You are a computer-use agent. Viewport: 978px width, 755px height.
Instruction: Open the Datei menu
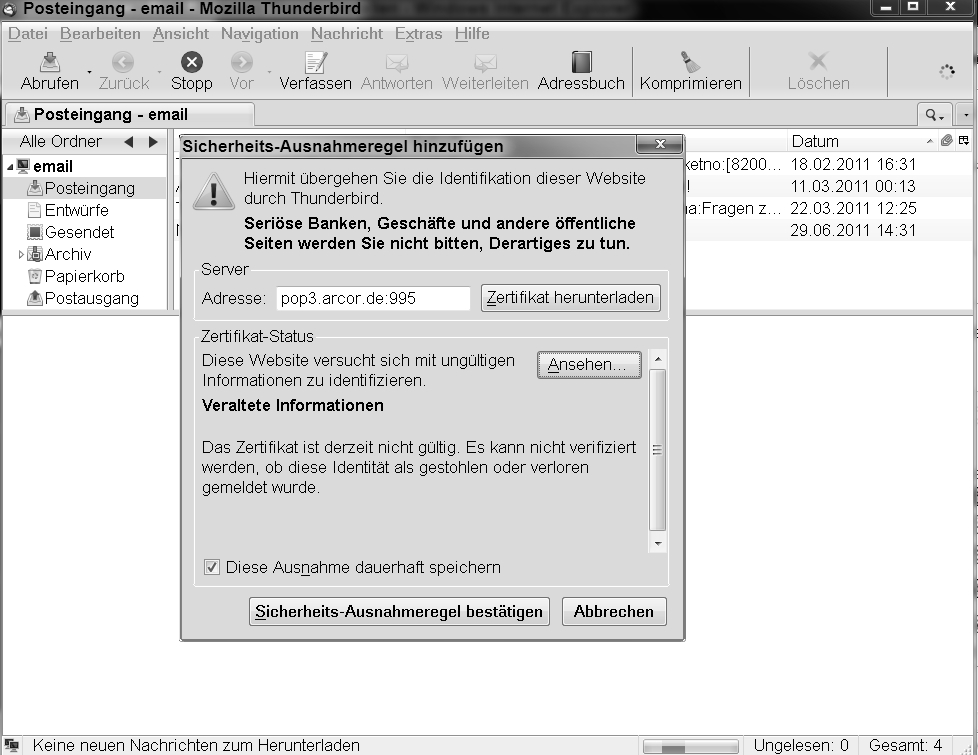pyautogui.click(x=27, y=34)
